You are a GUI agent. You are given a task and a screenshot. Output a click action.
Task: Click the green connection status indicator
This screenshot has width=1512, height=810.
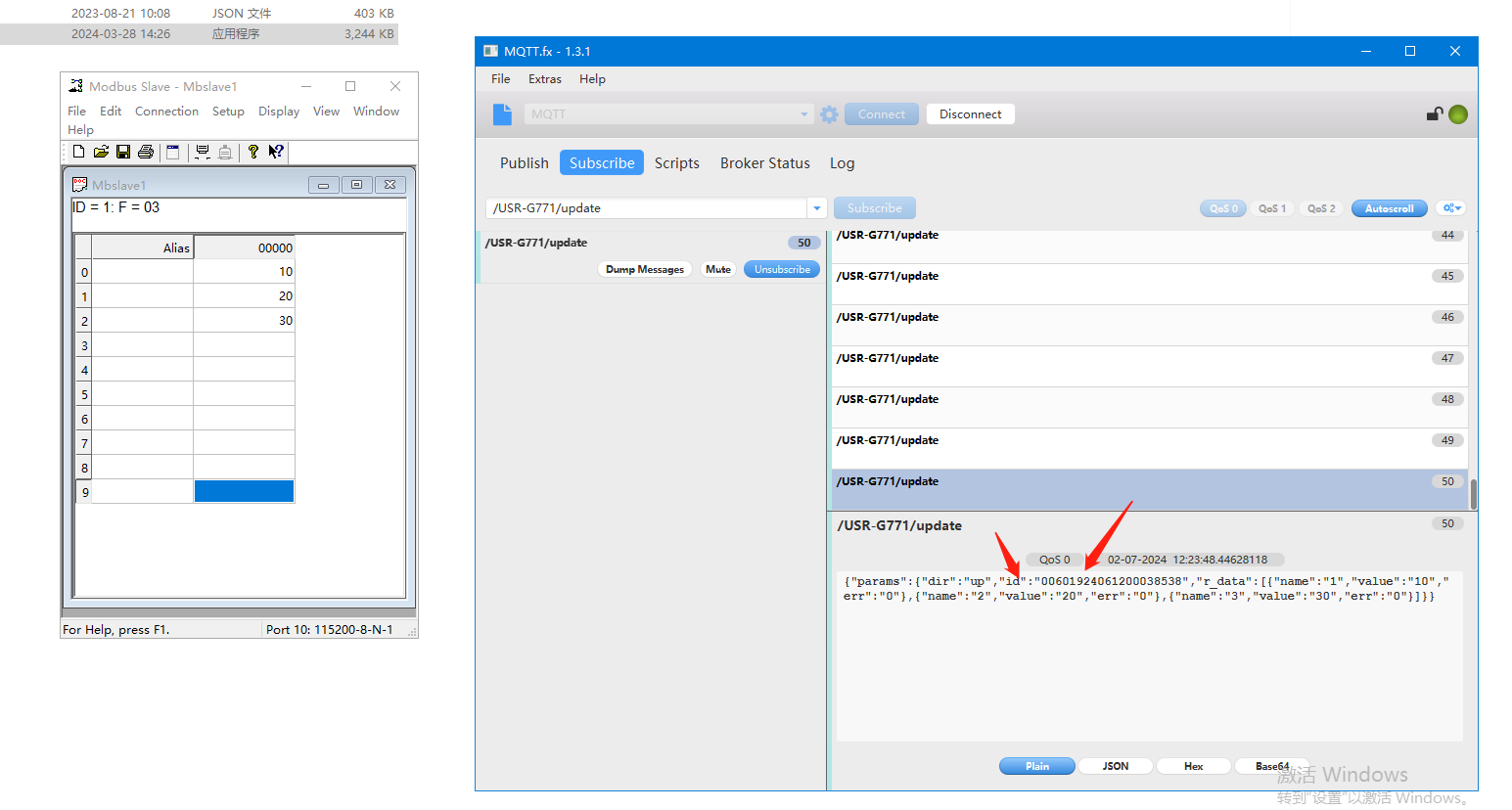1458,114
